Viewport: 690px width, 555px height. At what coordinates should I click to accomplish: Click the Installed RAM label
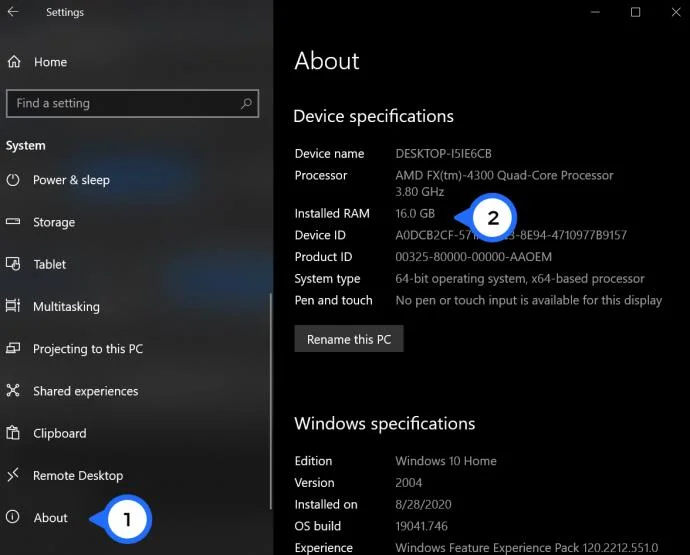click(332, 213)
